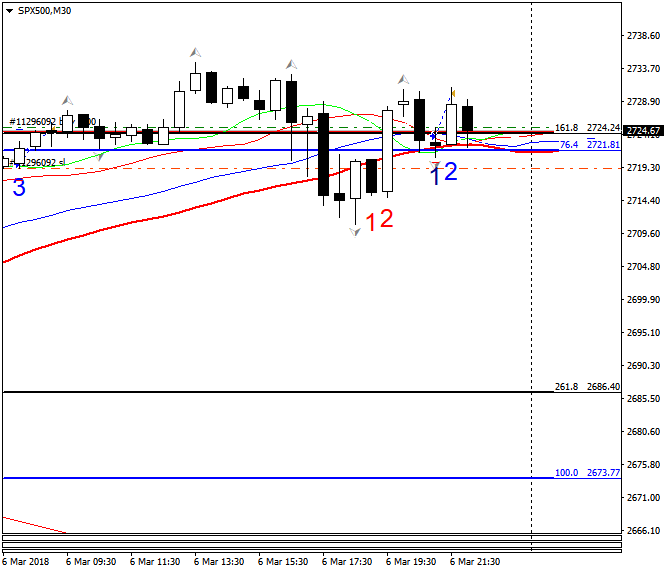Click the Fibonacci 261.8 level label 2686.40
Screen dimensions: 664x573
(x=587, y=387)
